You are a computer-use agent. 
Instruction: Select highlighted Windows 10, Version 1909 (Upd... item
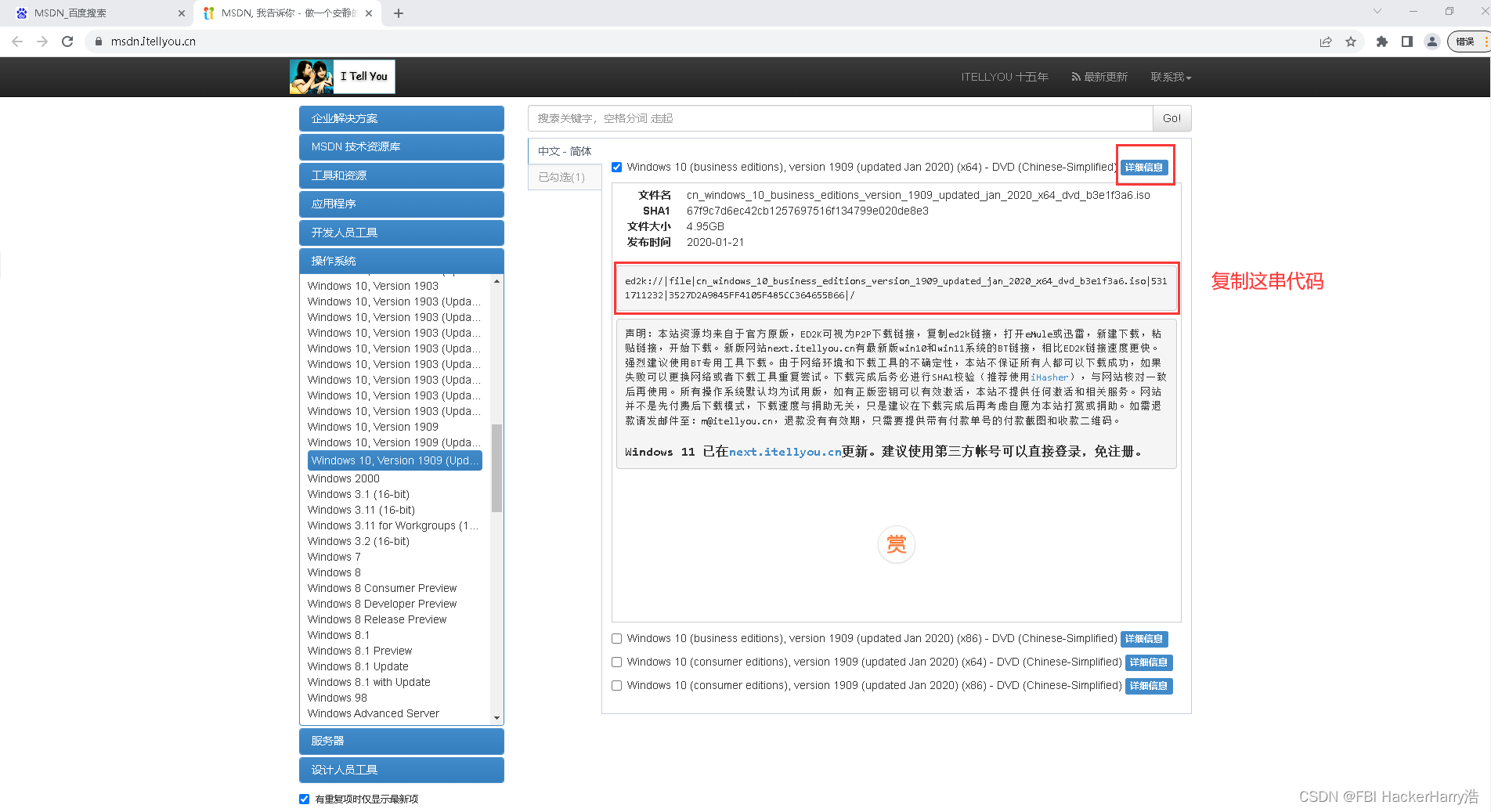coord(395,460)
